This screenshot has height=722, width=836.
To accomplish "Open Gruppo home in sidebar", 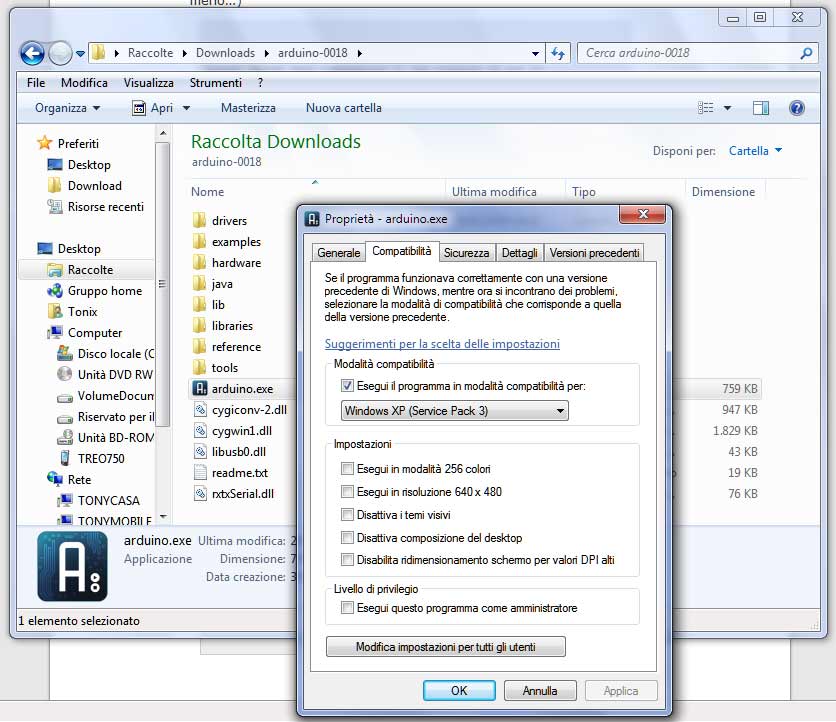I will (x=95, y=291).
